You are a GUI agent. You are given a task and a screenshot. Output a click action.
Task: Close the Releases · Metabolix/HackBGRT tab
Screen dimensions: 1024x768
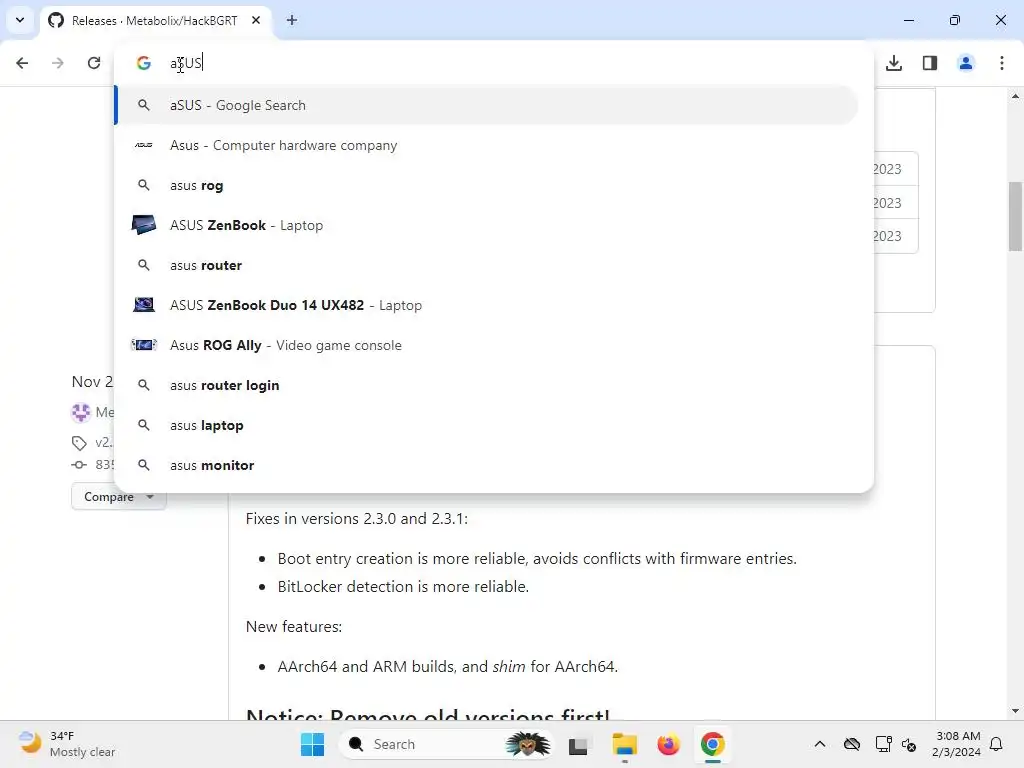point(256,20)
